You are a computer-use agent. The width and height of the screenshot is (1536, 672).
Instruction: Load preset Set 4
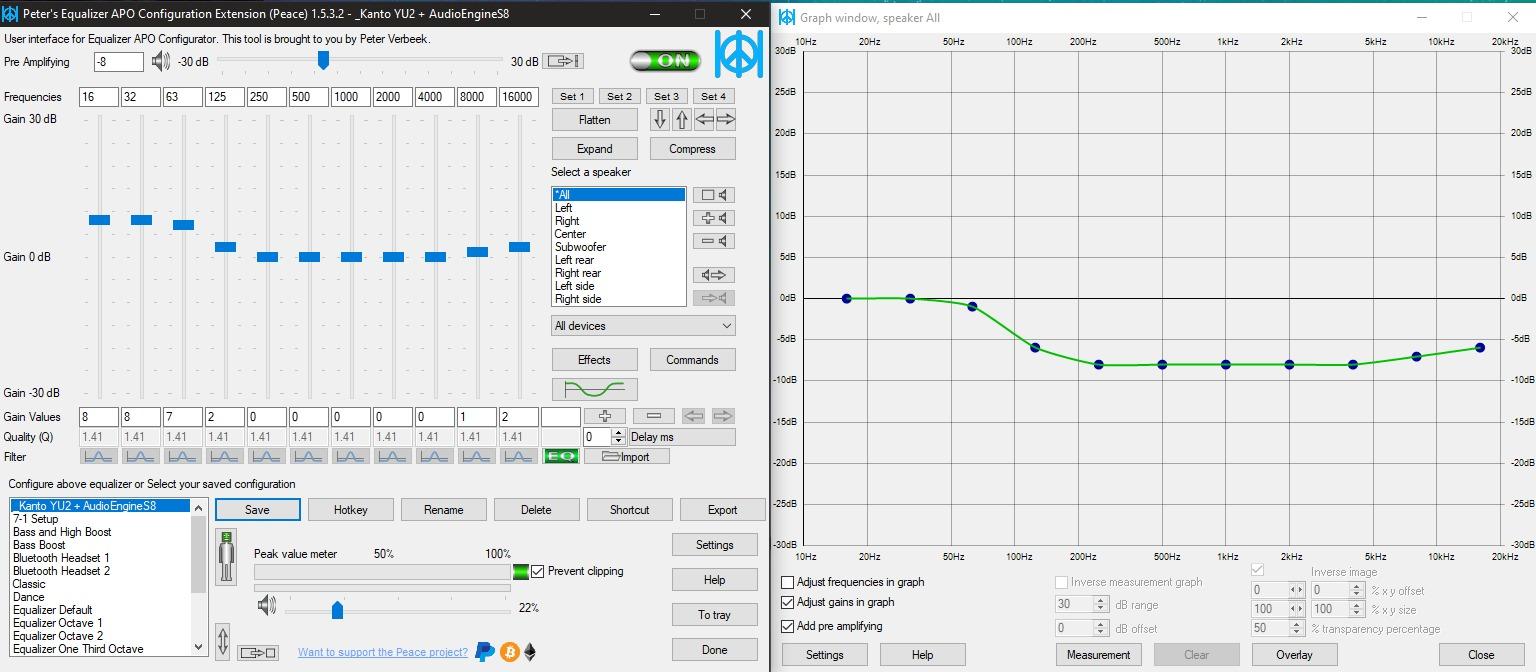[713, 97]
